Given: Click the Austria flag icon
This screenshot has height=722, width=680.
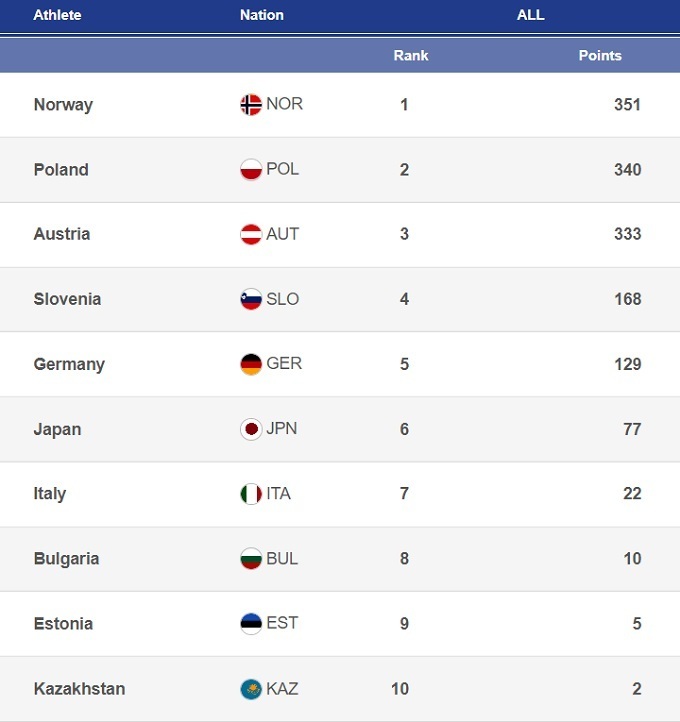Looking at the screenshot, I should pos(251,235).
